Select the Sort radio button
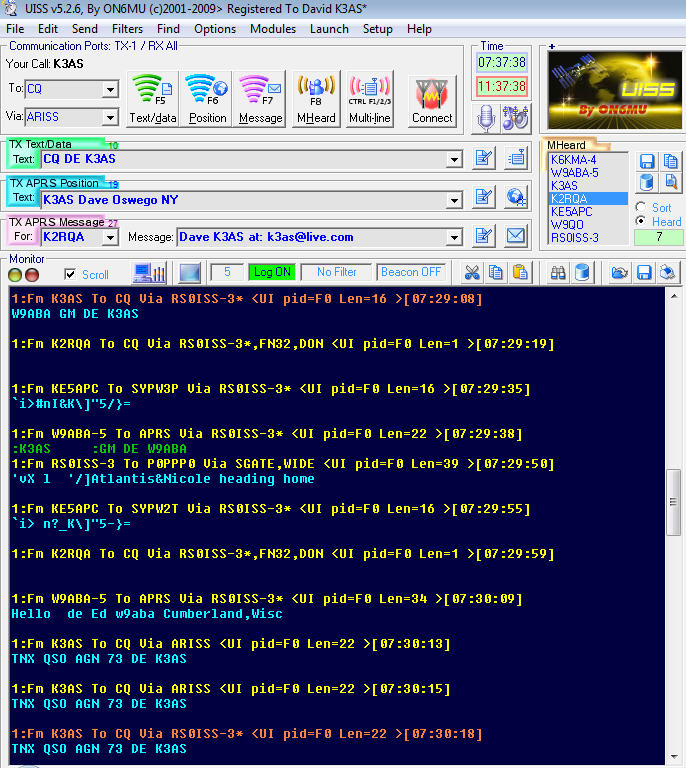 (640, 207)
